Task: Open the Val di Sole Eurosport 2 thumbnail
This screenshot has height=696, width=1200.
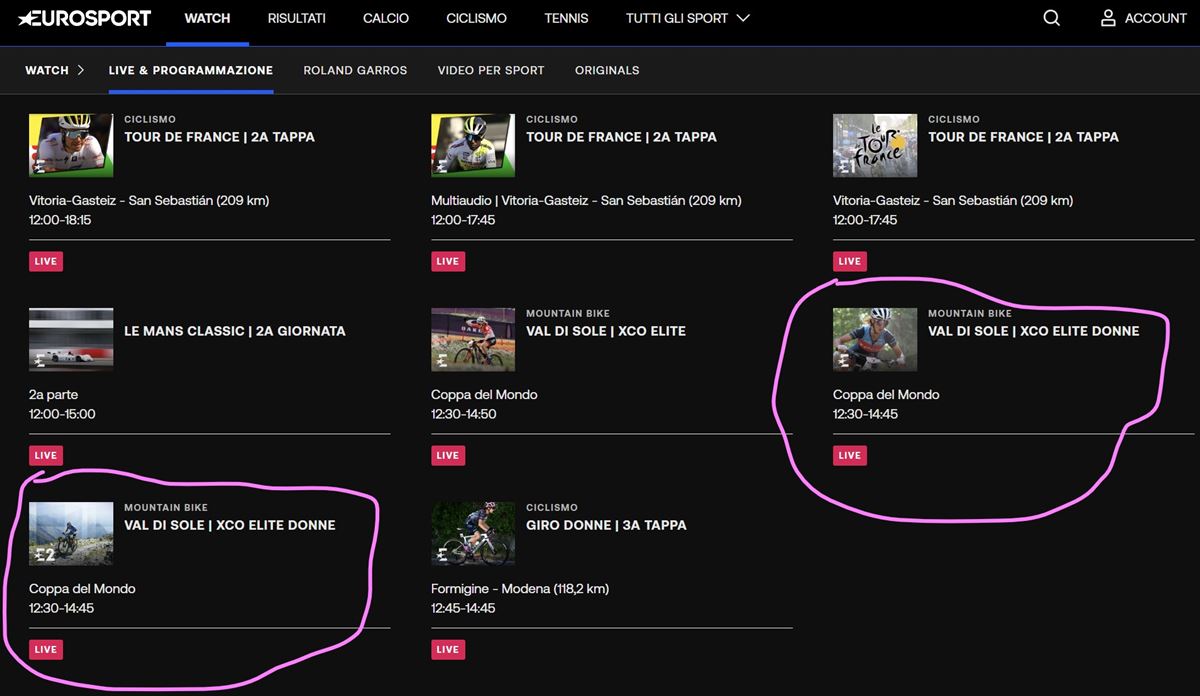Action: coord(71,533)
